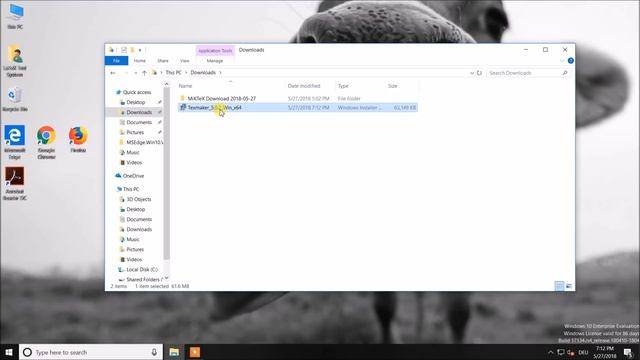Screen dimensions: 640x360
Task: Sort by the Type column header
Action: coord(343,86)
